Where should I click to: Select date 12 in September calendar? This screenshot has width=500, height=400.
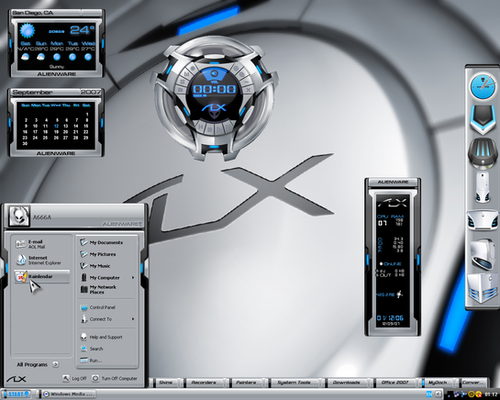pyautogui.click(x=56, y=126)
